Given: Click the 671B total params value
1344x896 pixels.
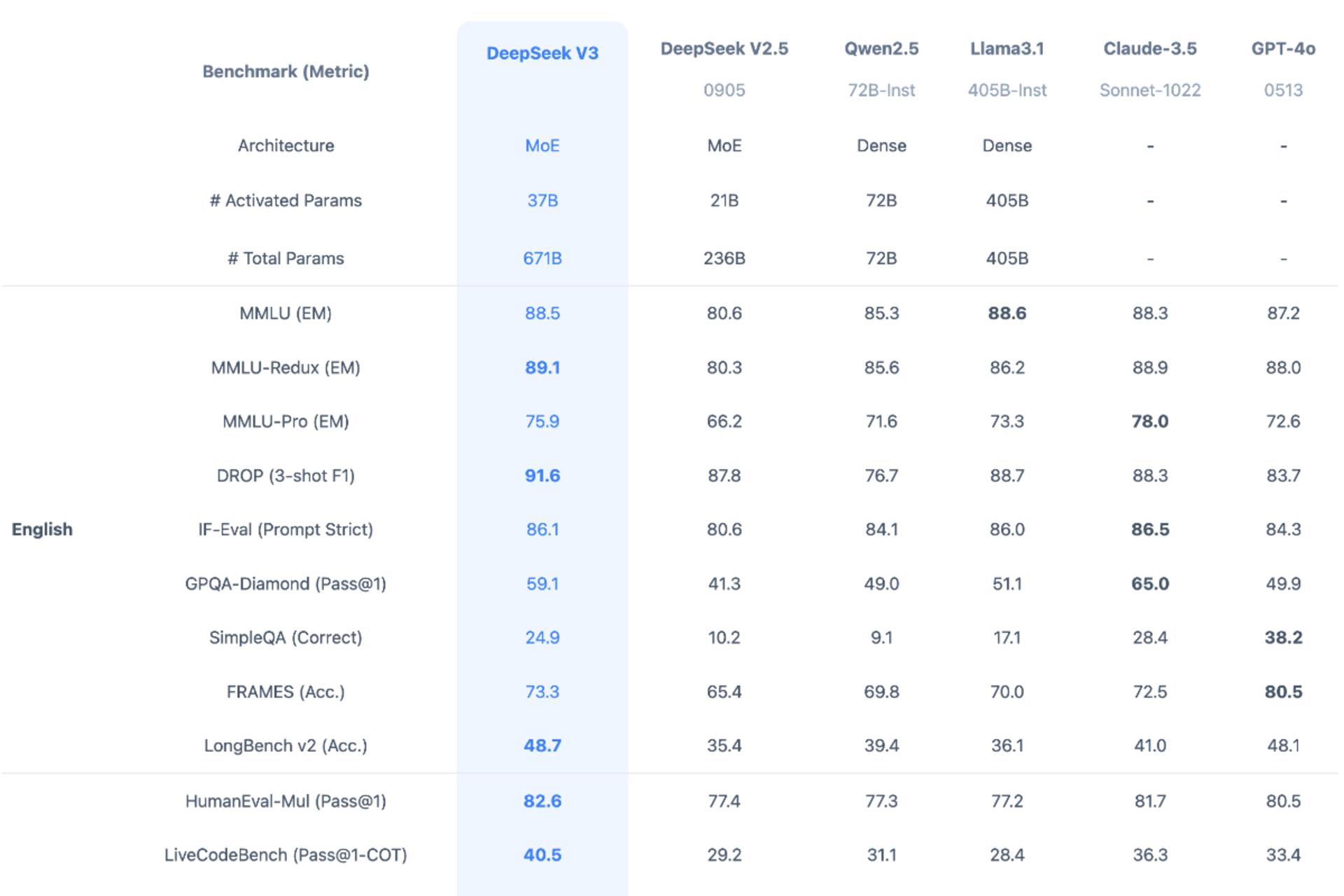Looking at the screenshot, I should tap(542, 258).
